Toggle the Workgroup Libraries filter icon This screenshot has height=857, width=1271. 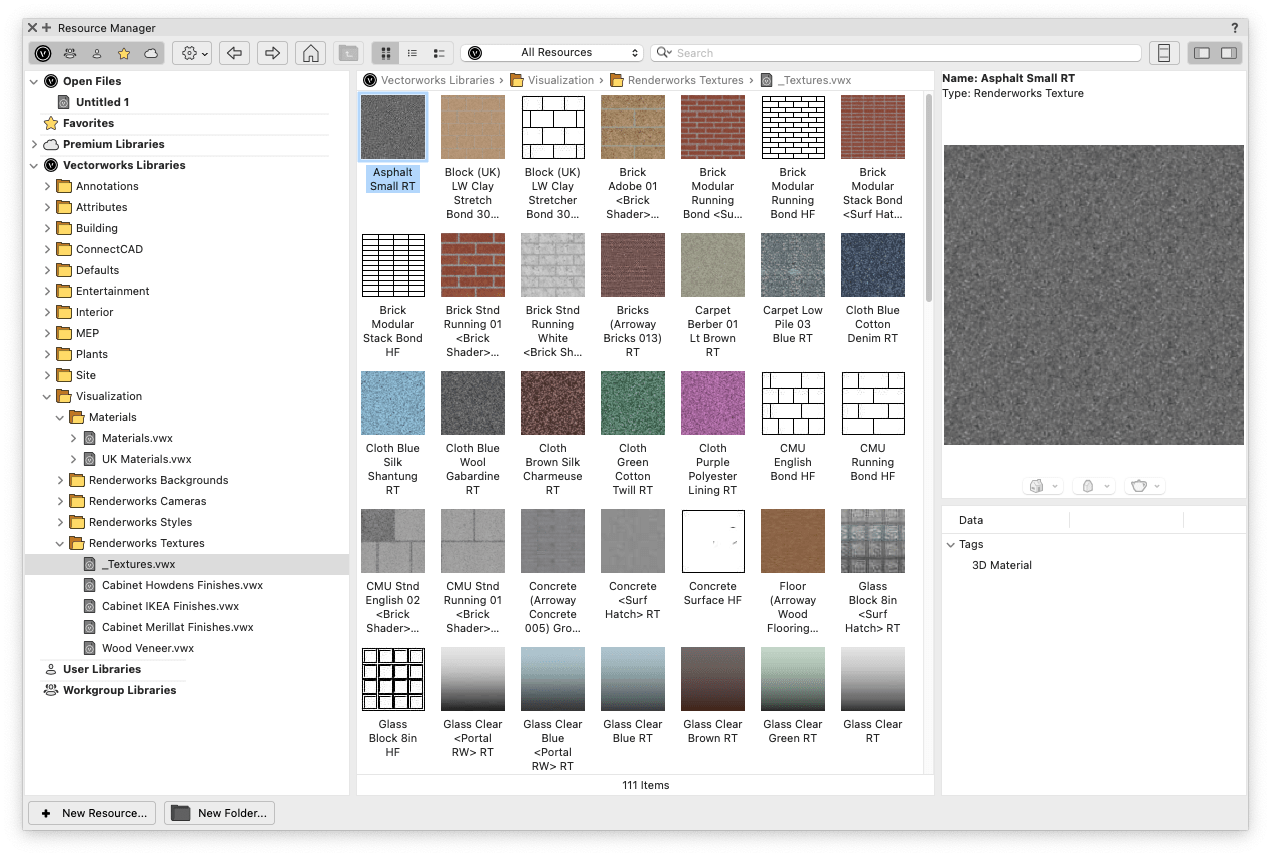point(70,53)
